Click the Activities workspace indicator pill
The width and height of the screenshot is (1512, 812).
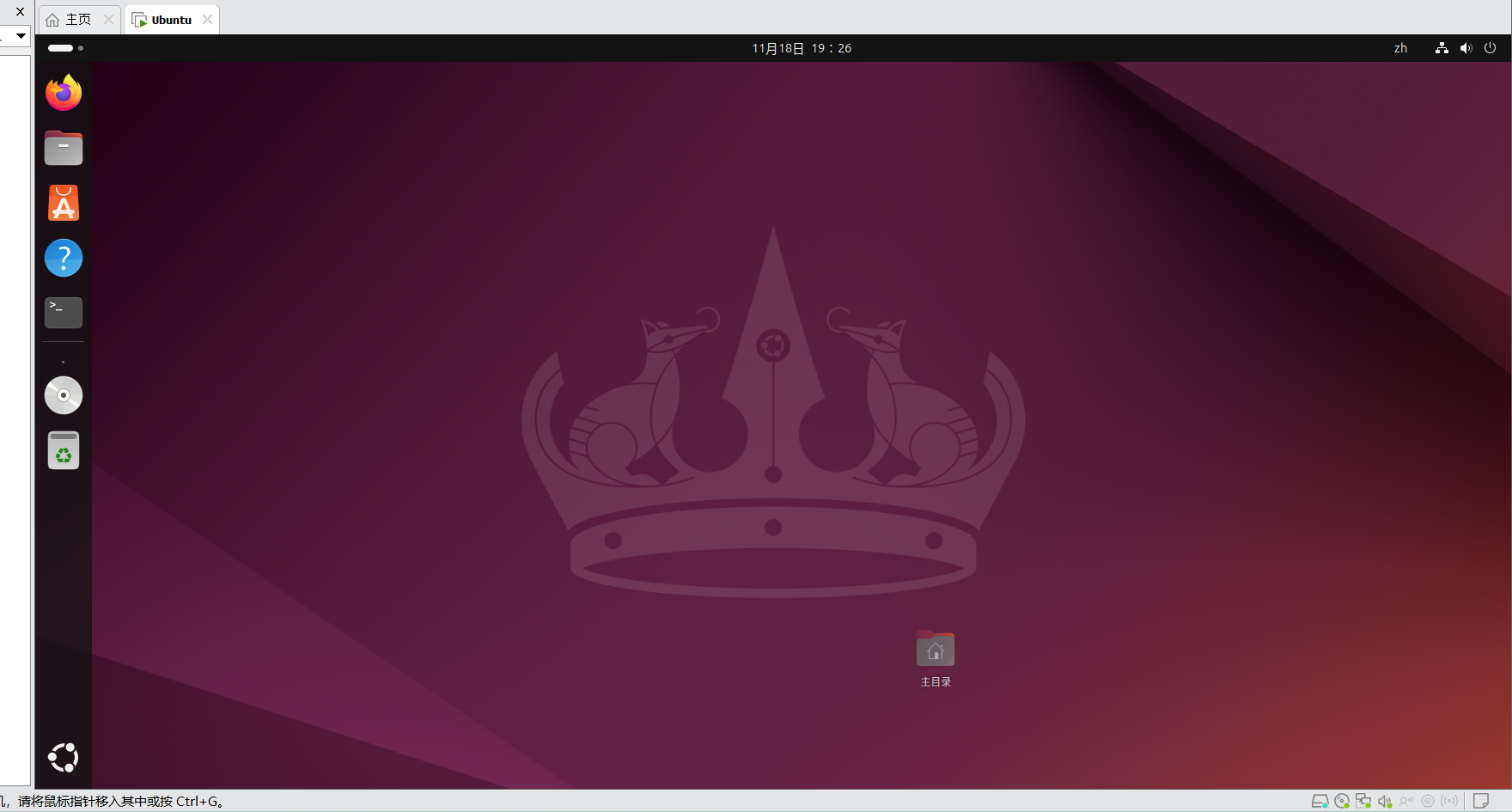coord(65,48)
